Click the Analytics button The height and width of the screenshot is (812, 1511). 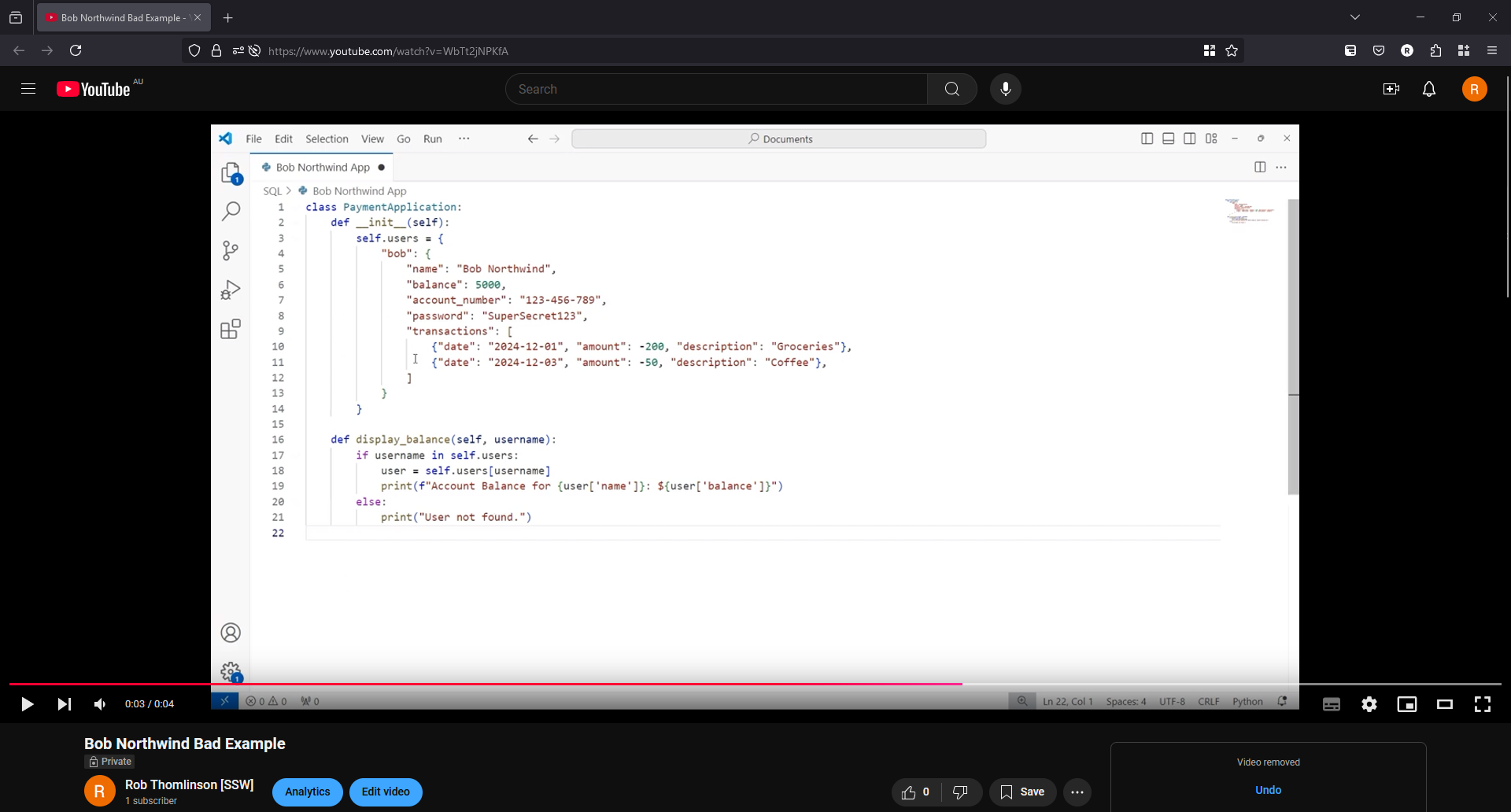pyautogui.click(x=308, y=792)
